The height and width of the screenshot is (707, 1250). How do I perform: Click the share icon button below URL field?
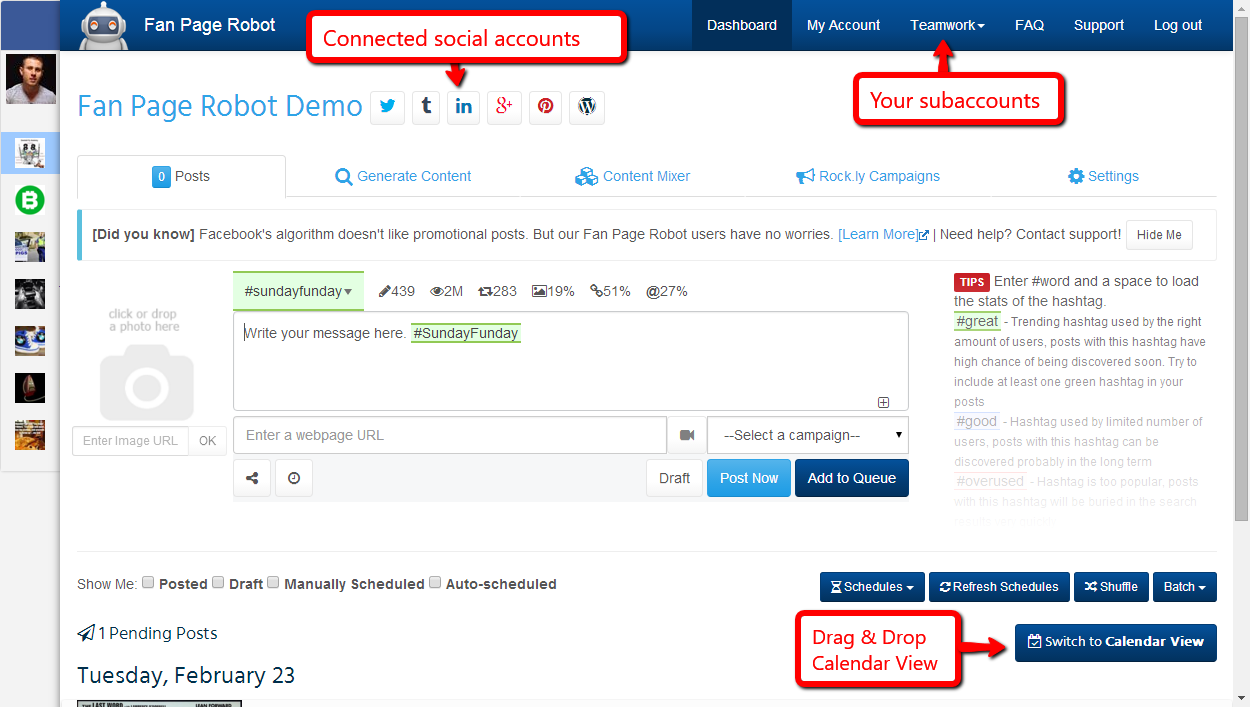tap(252, 478)
